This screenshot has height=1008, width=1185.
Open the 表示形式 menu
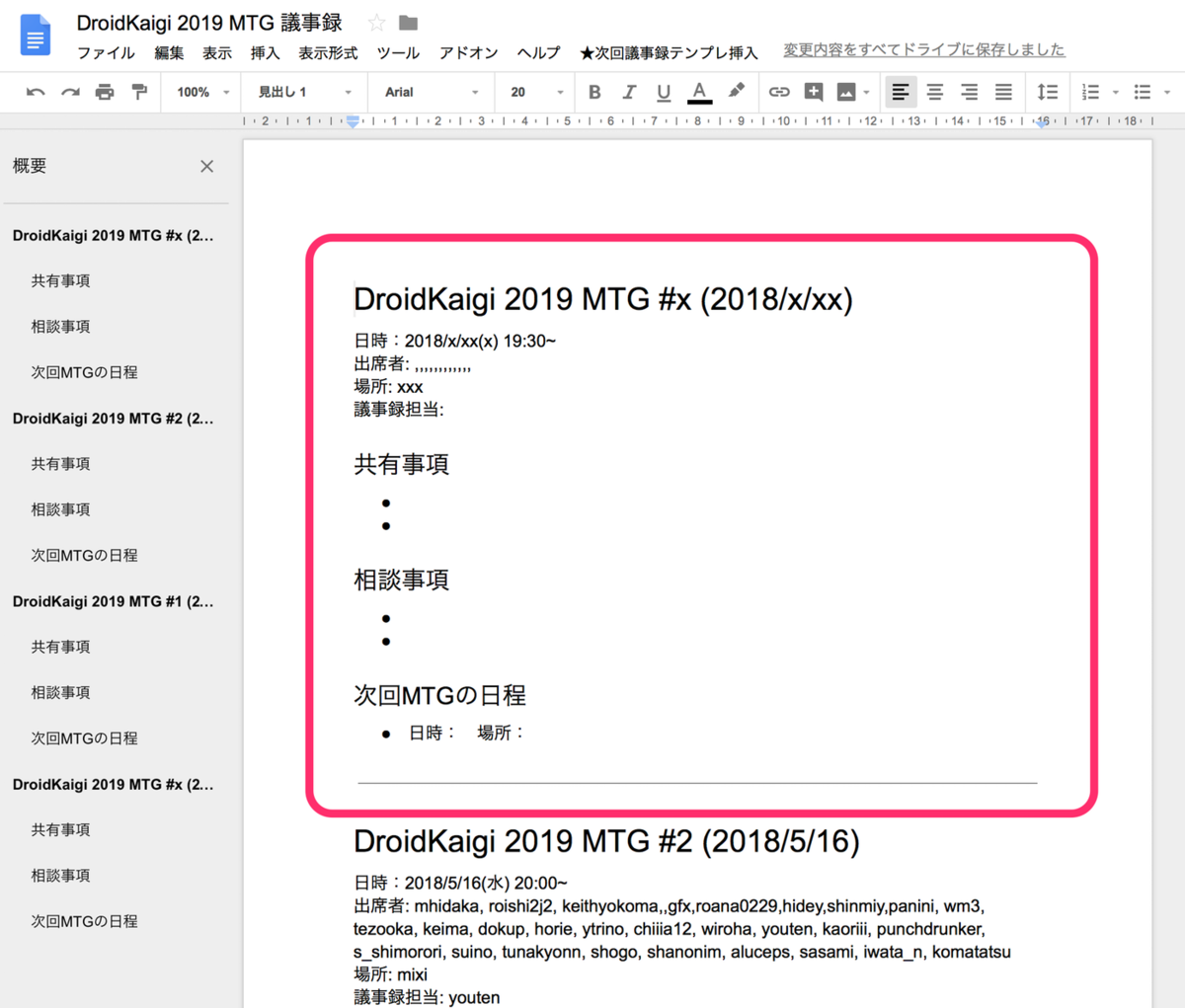328,52
